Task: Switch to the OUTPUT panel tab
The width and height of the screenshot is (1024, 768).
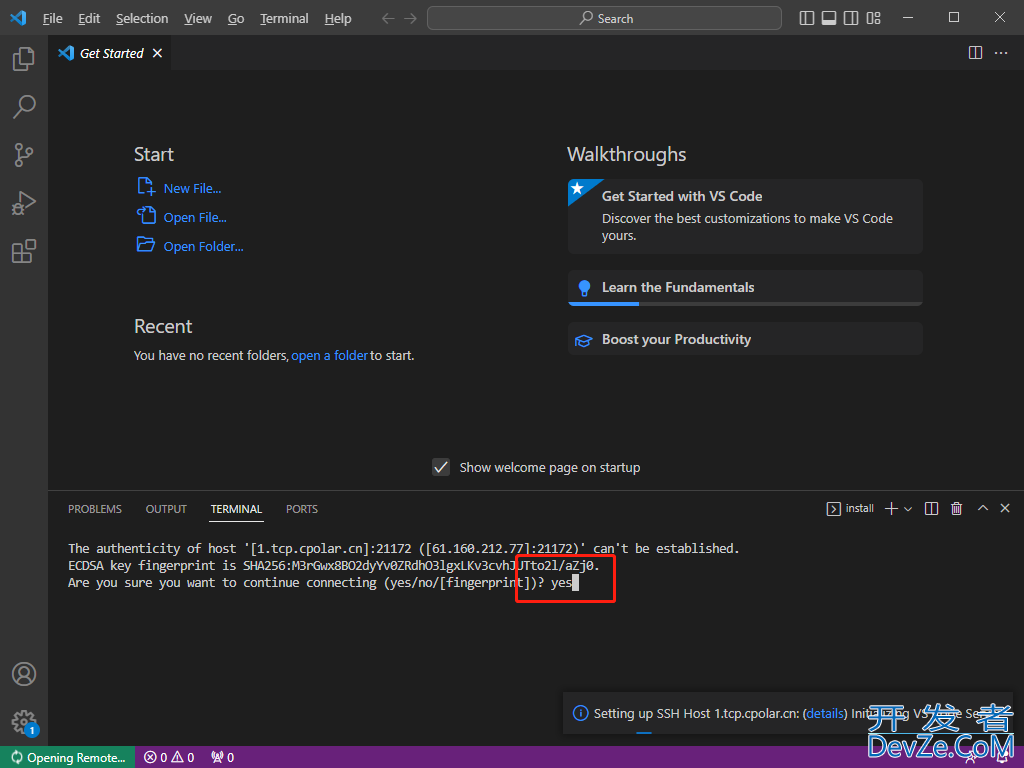Action: coord(166,509)
